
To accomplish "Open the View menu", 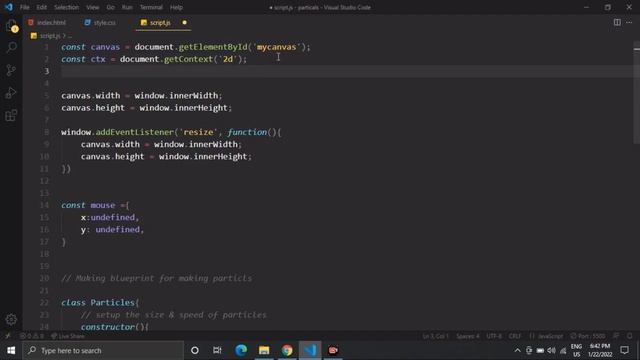I will coord(93,7).
